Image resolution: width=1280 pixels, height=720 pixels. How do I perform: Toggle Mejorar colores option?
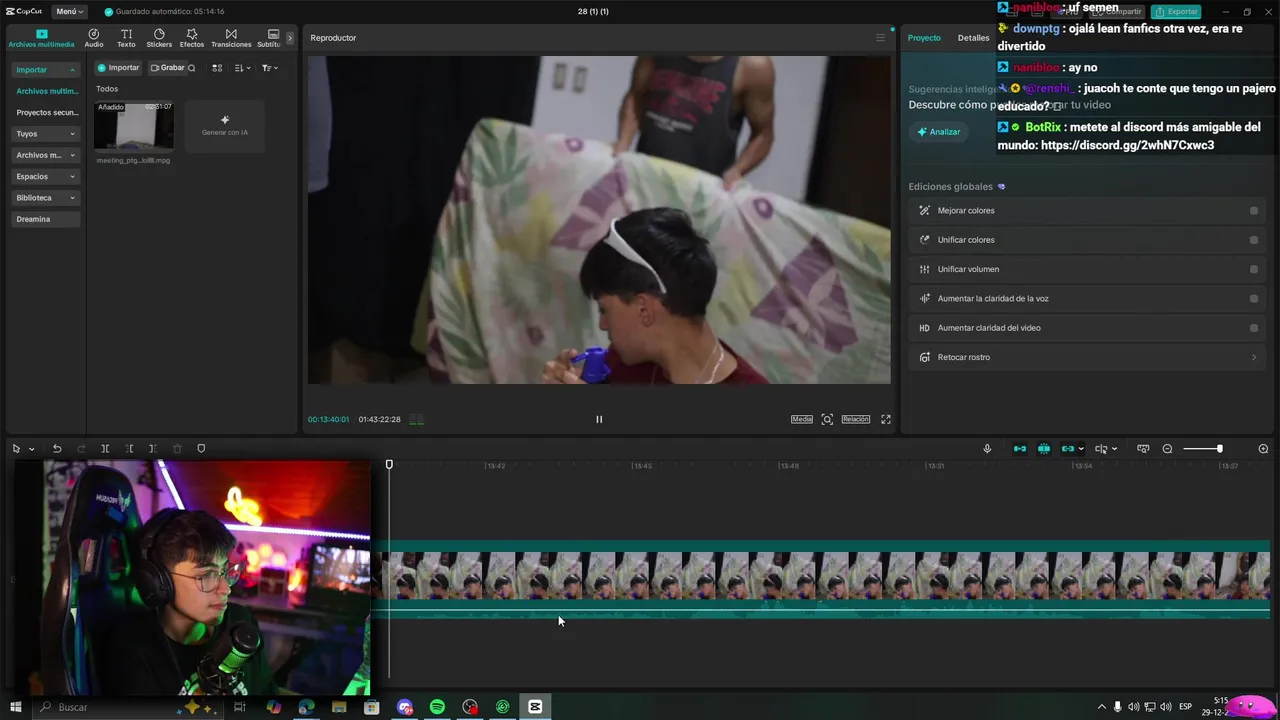point(1254,211)
